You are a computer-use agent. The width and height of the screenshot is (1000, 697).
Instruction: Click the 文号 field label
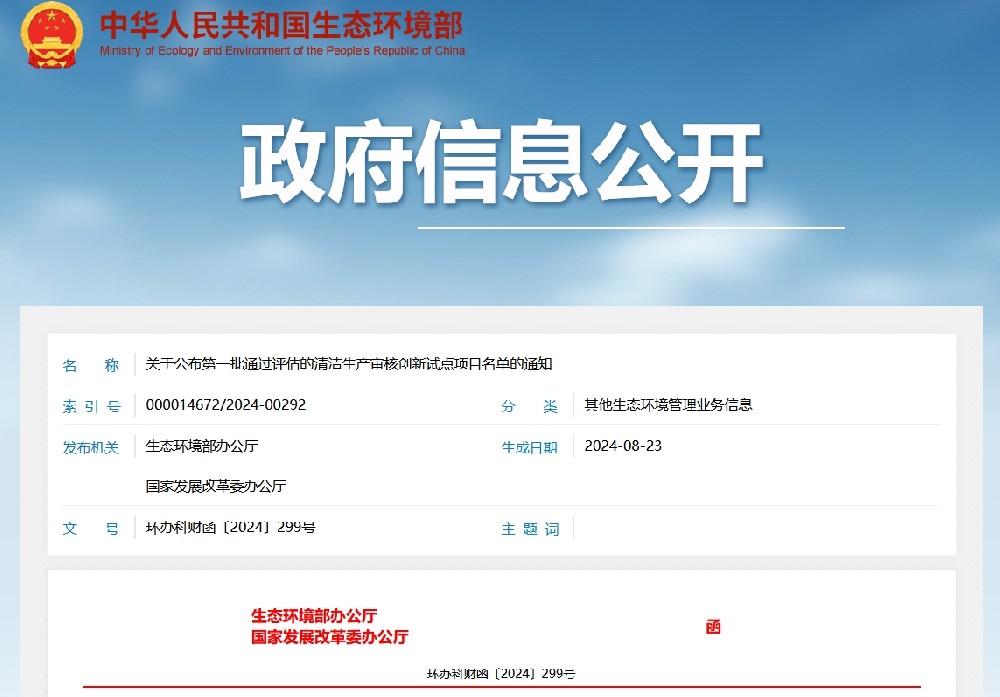point(90,528)
